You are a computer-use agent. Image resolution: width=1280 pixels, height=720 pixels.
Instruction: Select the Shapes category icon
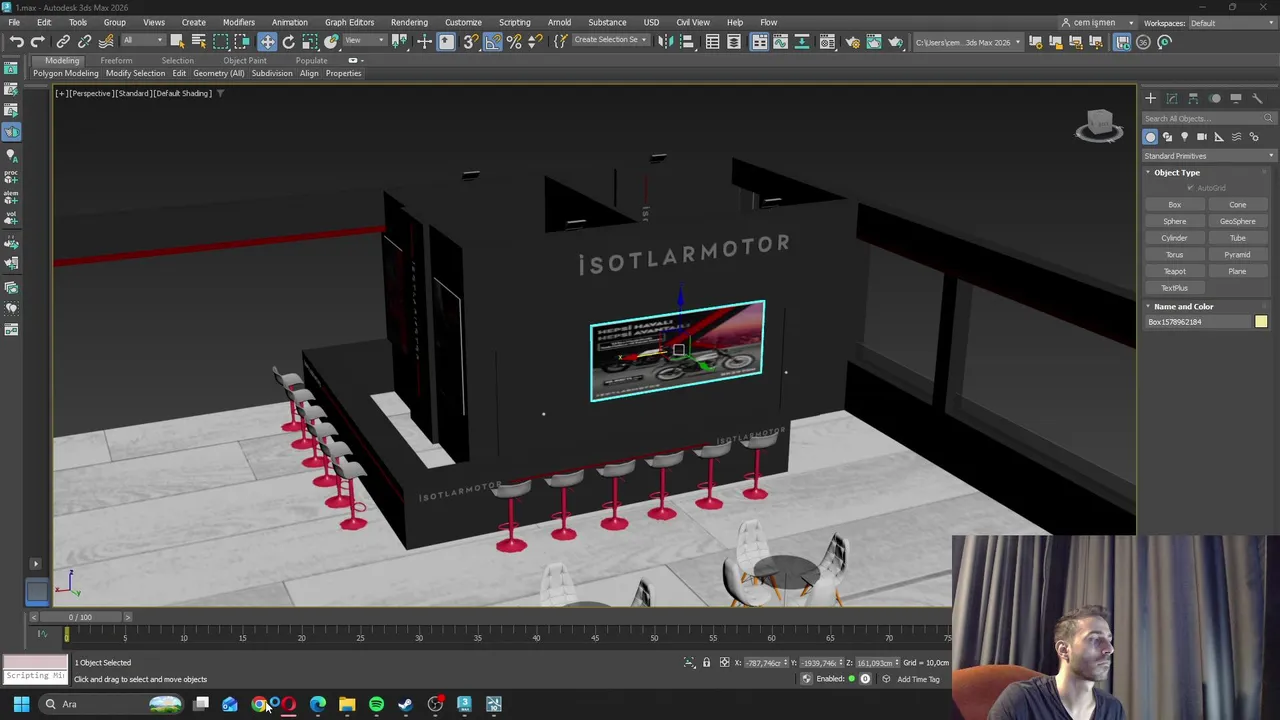[x=1167, y=137]
